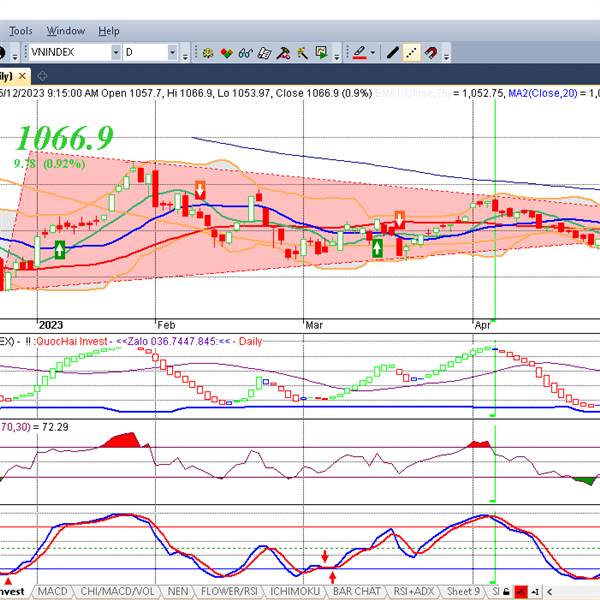Click the orange sell arrow marker in February
Screen dimensions: 600x600
[200, 190]
